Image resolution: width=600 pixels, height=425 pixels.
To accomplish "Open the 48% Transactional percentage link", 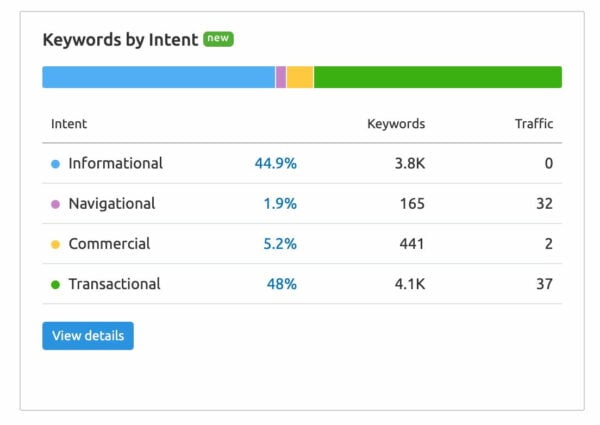I will (x=281, y=284).
